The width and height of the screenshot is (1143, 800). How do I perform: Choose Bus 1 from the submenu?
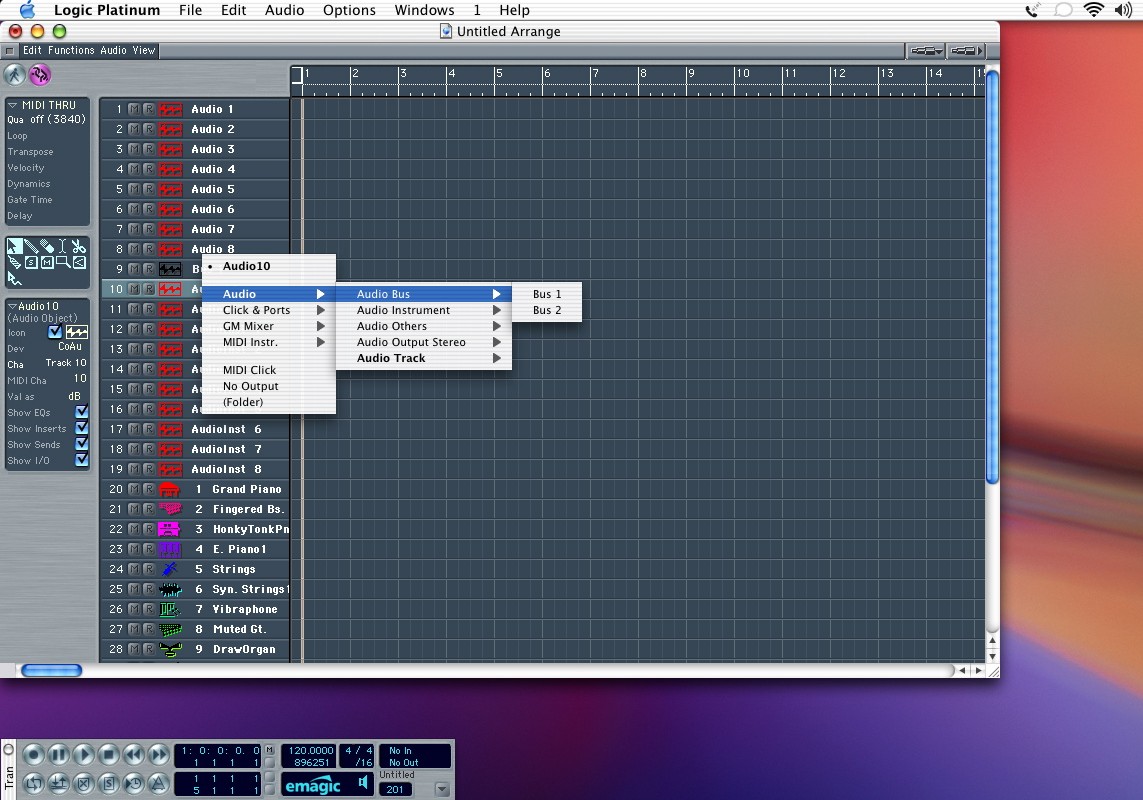point(546,294)
